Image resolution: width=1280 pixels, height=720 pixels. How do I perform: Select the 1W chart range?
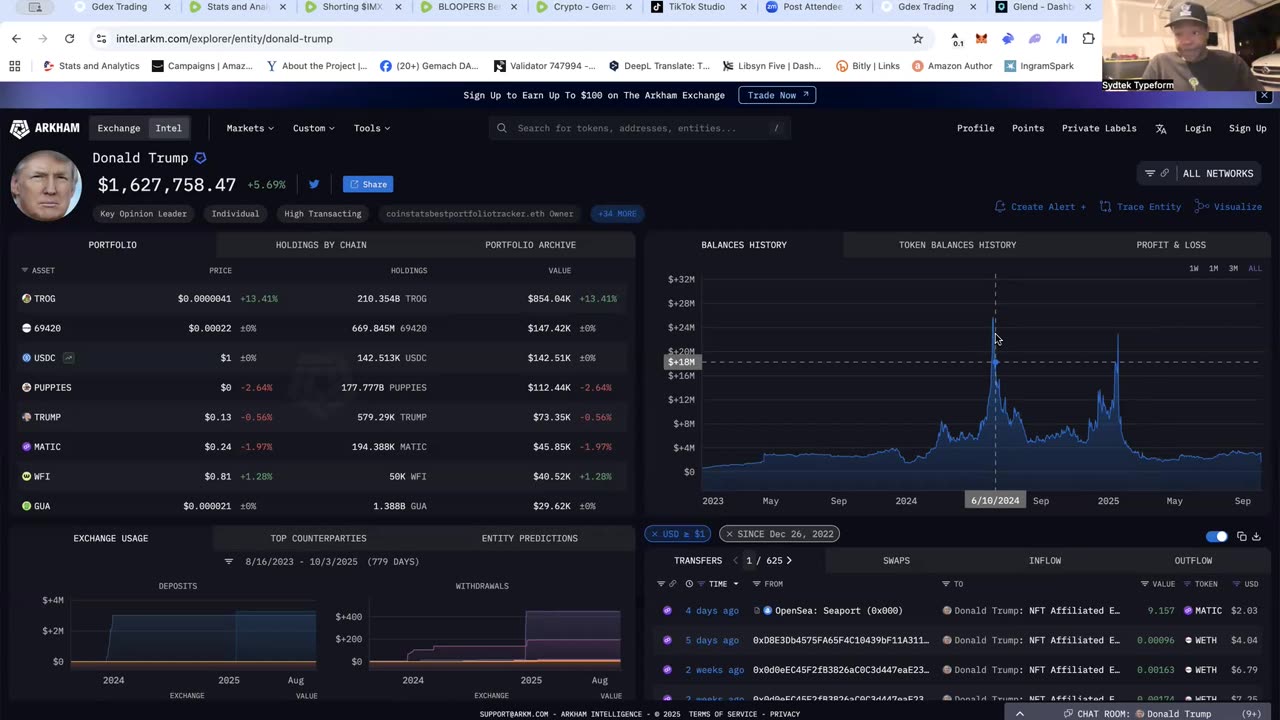[x=1193, y=269]
